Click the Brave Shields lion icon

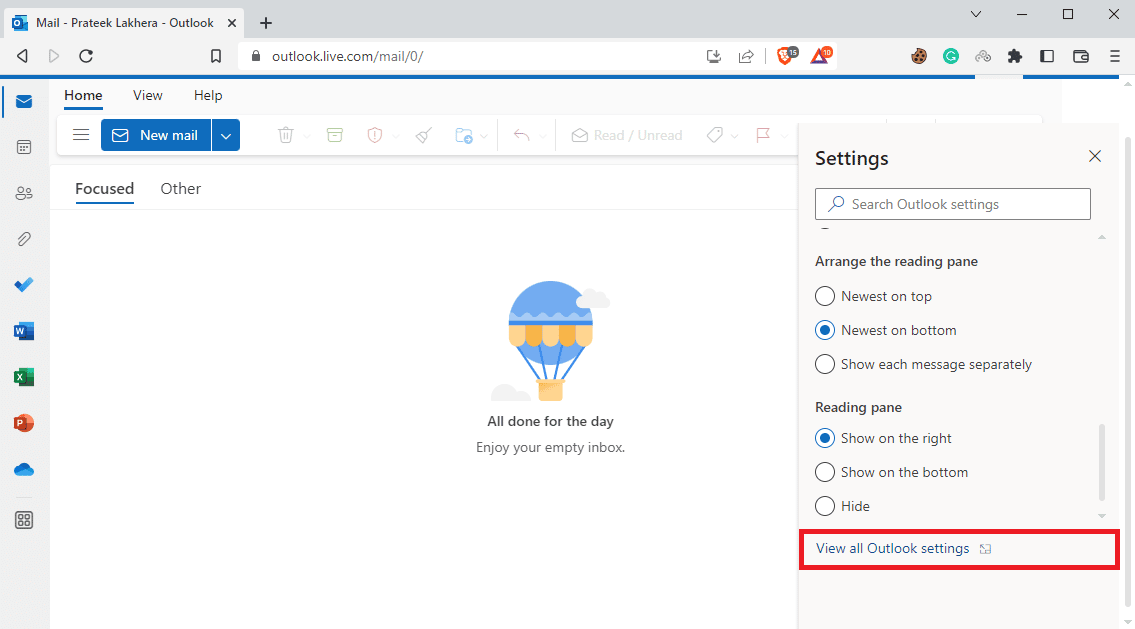pyautogui.click(x=786, y=56)
